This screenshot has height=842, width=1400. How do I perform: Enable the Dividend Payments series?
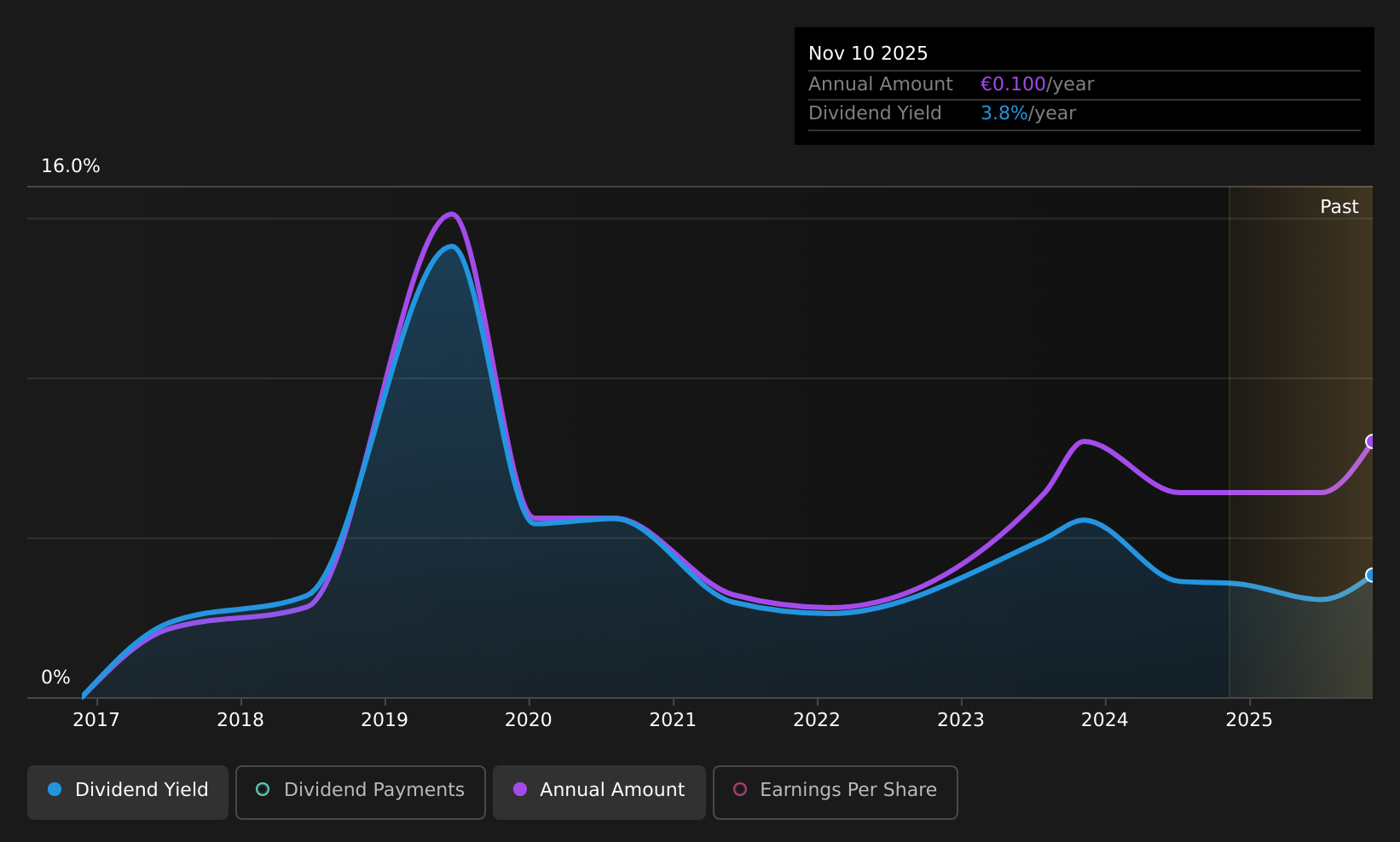pyautogui.click(x=360, y=792)
